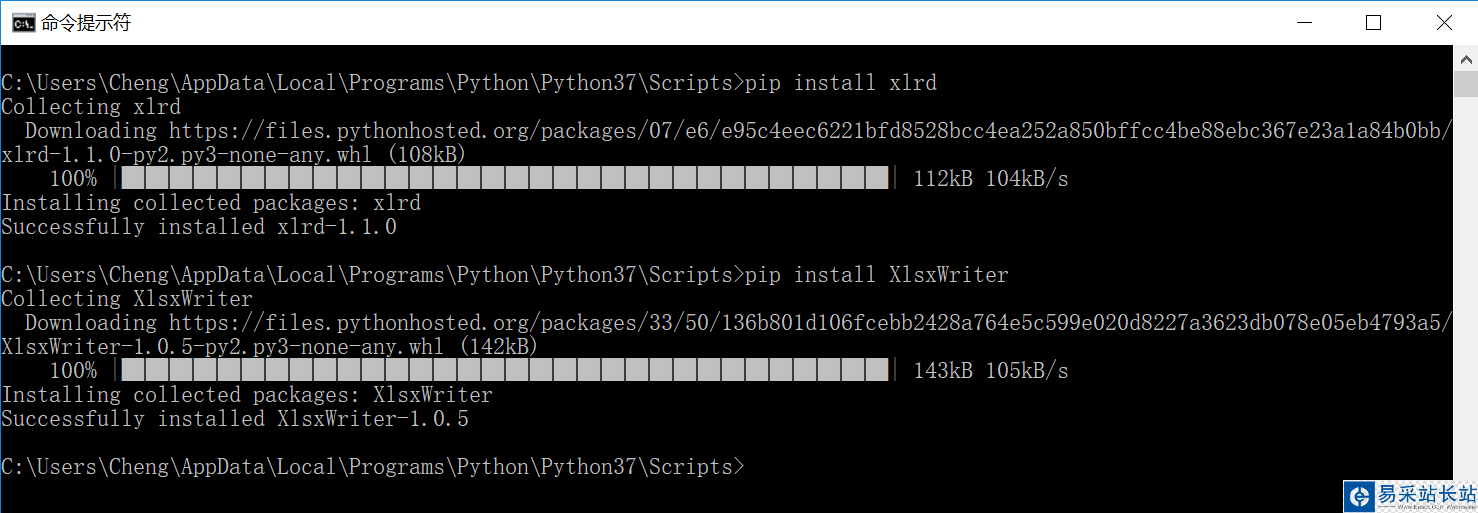Minimize the command prompt window
Image resolution: width=1478 pixels, height=513 pixels.
click(1303, 22)
